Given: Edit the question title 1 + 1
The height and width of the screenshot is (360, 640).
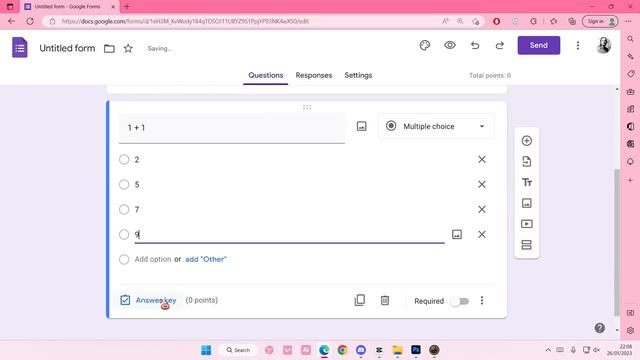Looking at the screenshot, I should point(232,128).
